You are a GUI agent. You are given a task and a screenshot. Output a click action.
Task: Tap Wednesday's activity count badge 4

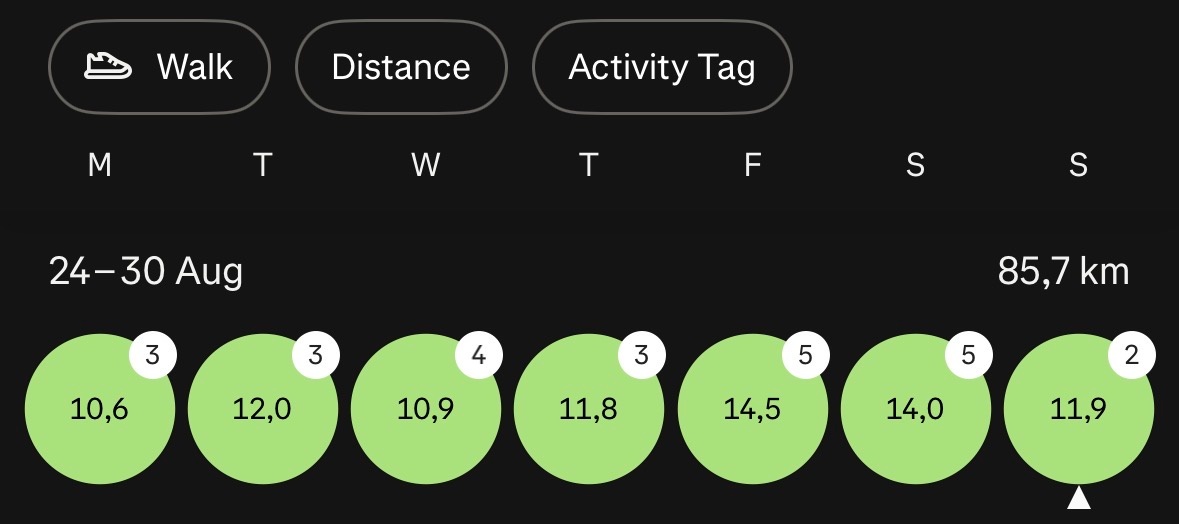coord(479,354)
